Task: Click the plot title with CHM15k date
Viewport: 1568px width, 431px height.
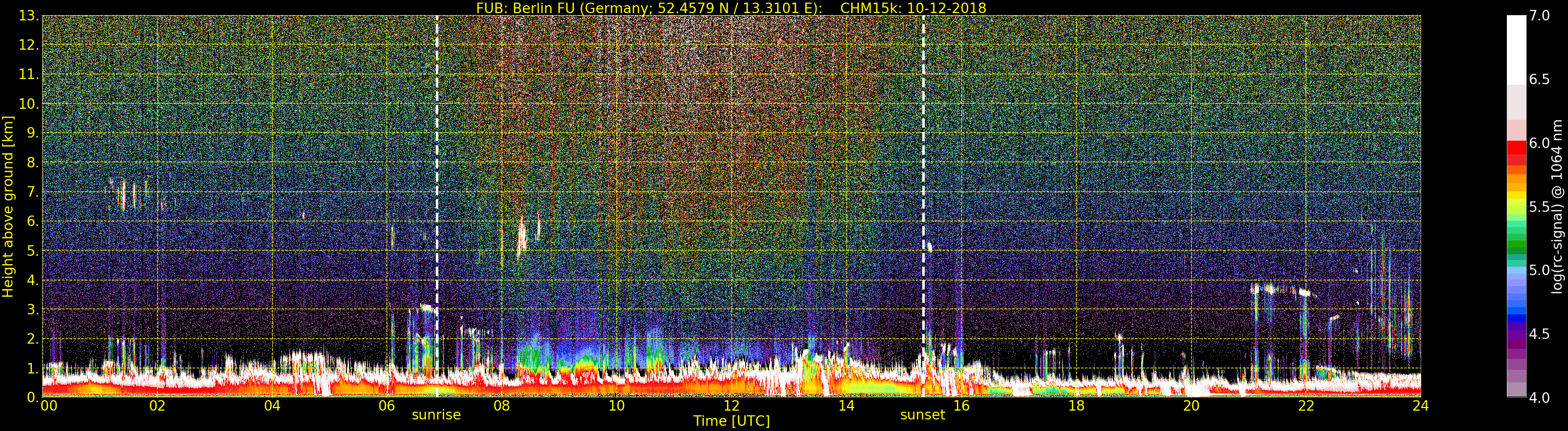Action: [x=730, y=8]
